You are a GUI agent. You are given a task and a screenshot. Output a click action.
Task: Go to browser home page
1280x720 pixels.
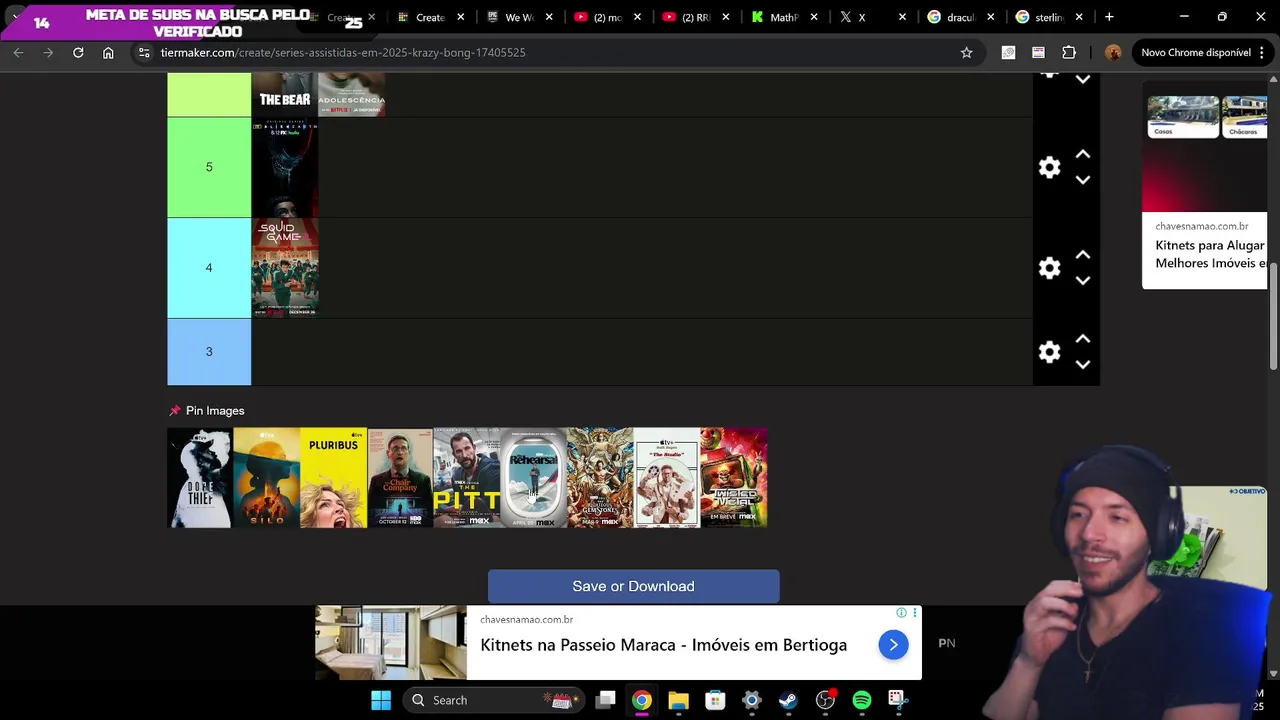pos(108,52)
